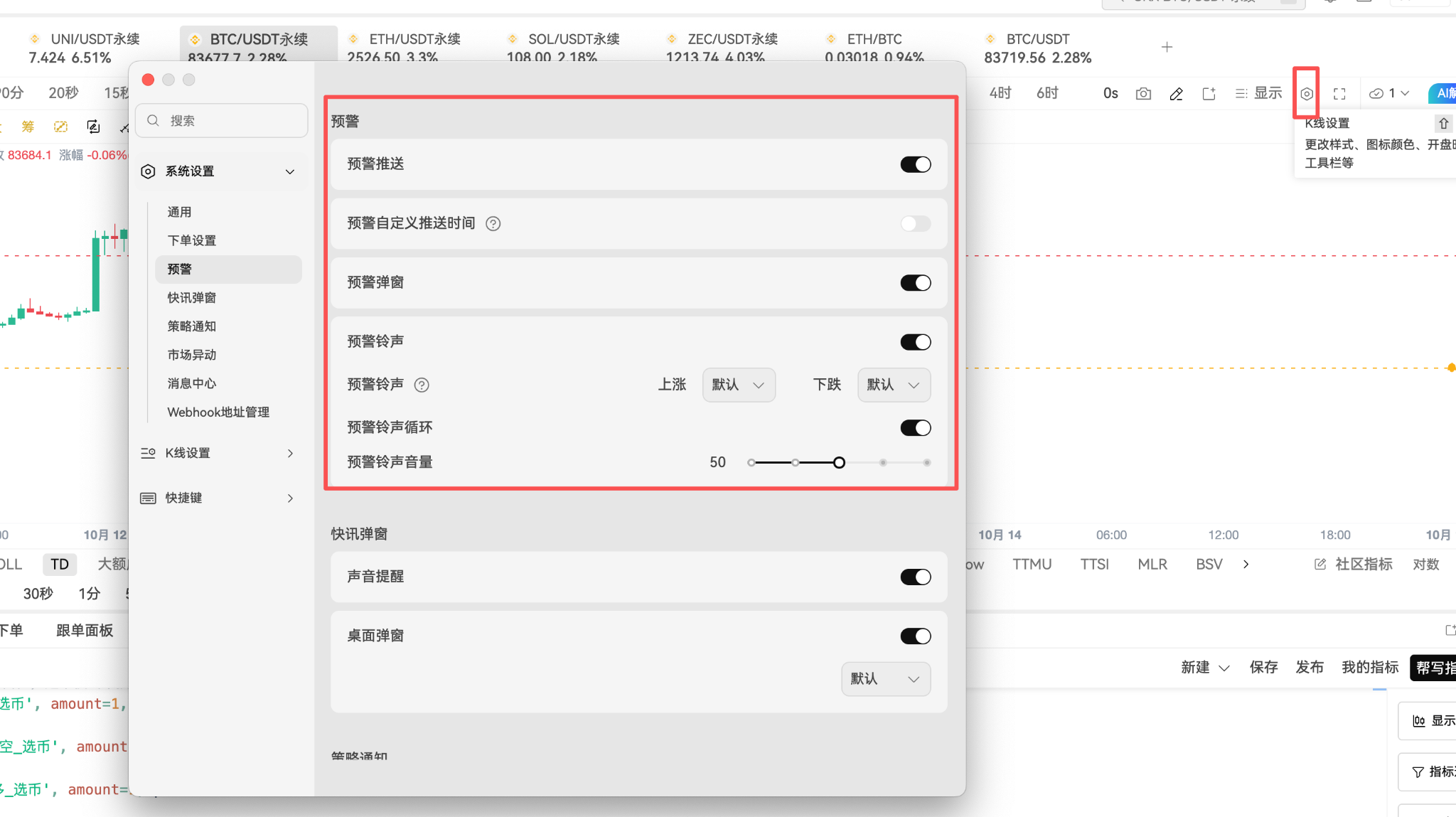Turn off the 预警铃声 main switch
Screen dimensions: 1456x817
tap(915, 342)
